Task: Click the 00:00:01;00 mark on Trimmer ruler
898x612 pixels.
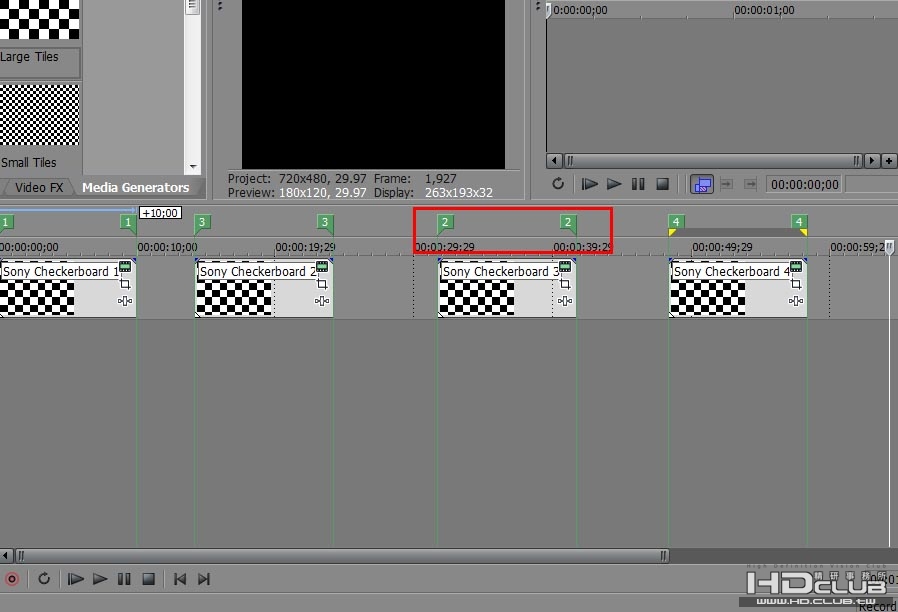Action: (764, 10)
